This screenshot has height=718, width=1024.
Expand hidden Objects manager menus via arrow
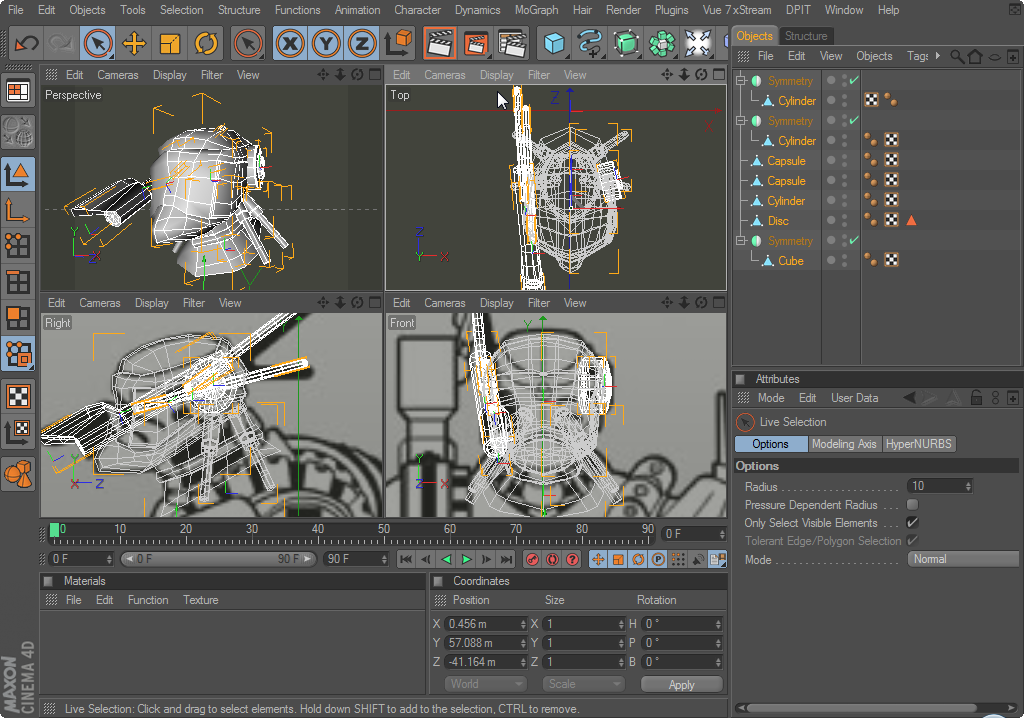pos(938,56)
